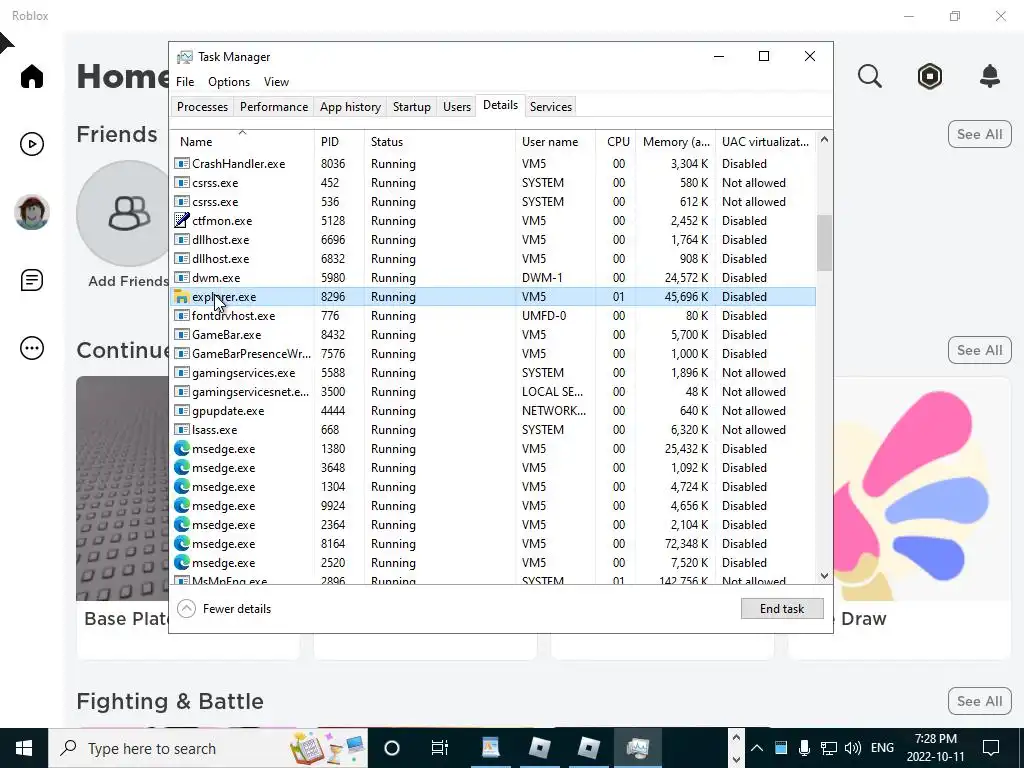Click End task button

(x=782, y=609)
